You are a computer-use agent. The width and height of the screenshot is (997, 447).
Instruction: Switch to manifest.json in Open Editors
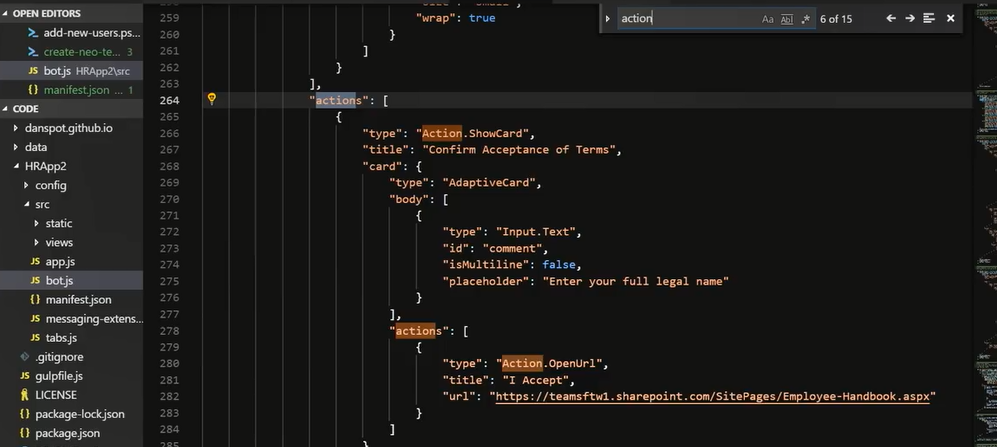(x=76, y=90)
